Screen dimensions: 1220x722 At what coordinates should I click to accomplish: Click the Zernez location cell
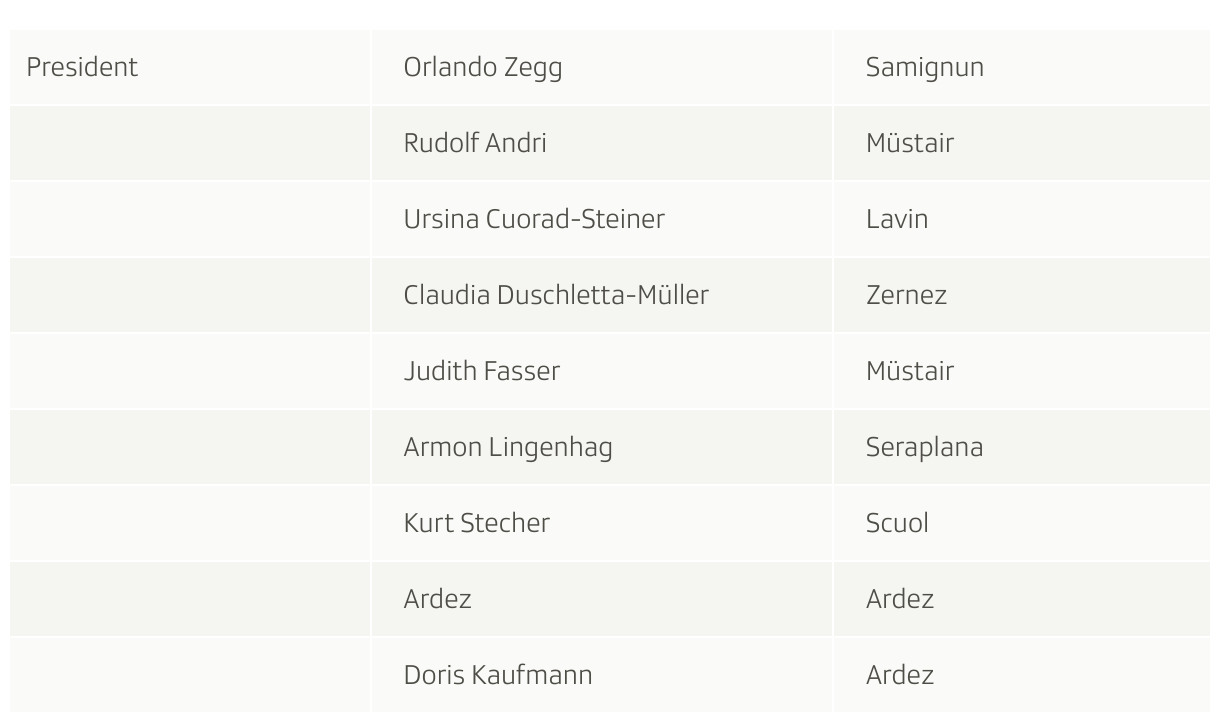pos(905,295)
